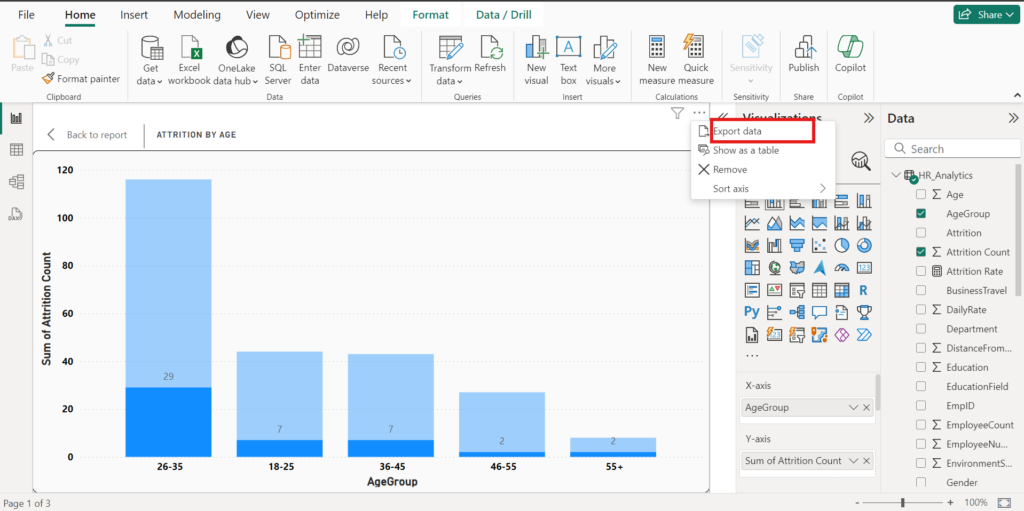Image resolution: width=1024 pixels, height=511 pixels.
Task: Choose the Donut chart visualization
Action: pyautogui.click(x=864, y=245)
